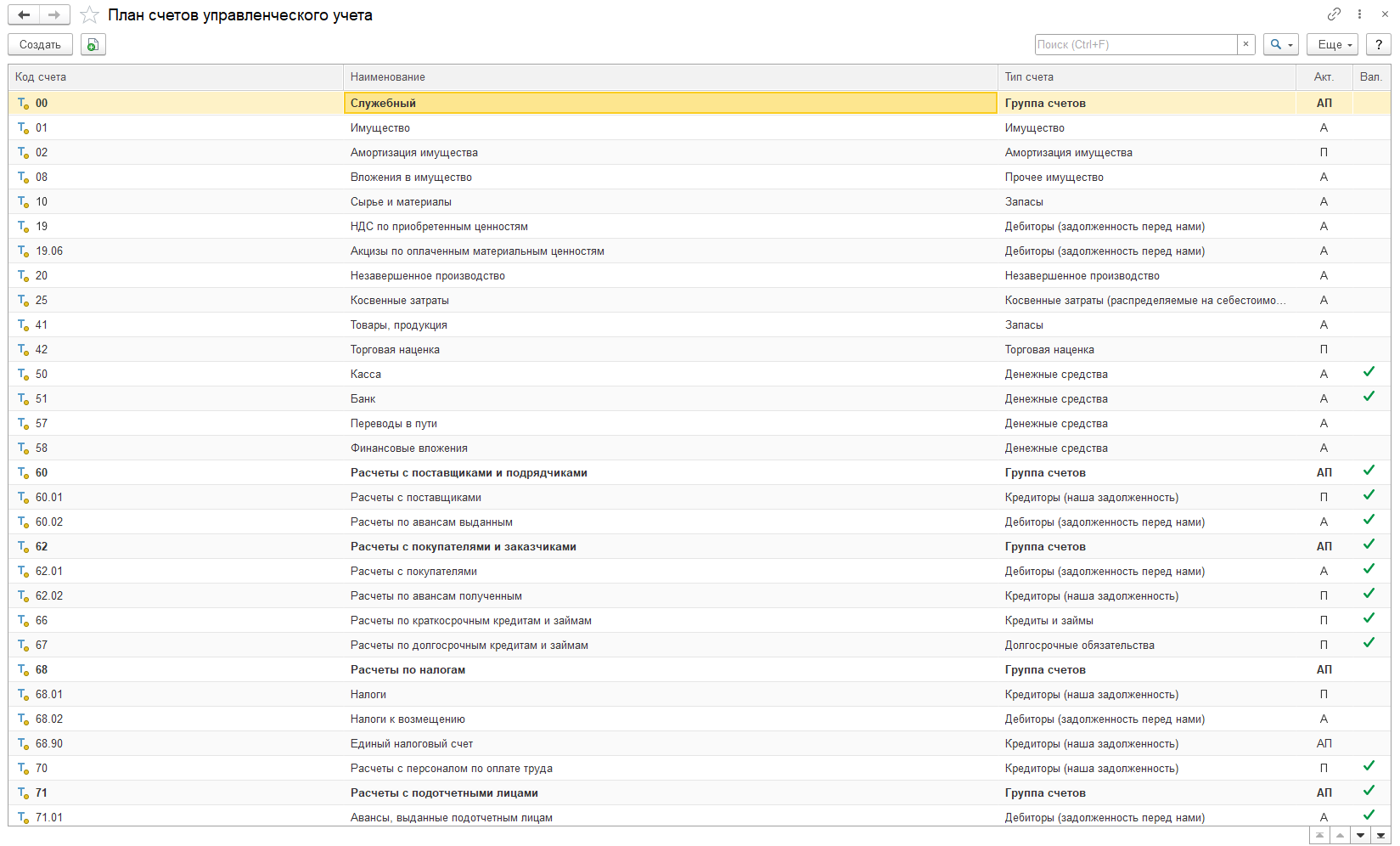Viewport: 1400px width, 846px height.
Task: Jump to list end using bottom arrow icon
Action: [x=1380, y=836]
